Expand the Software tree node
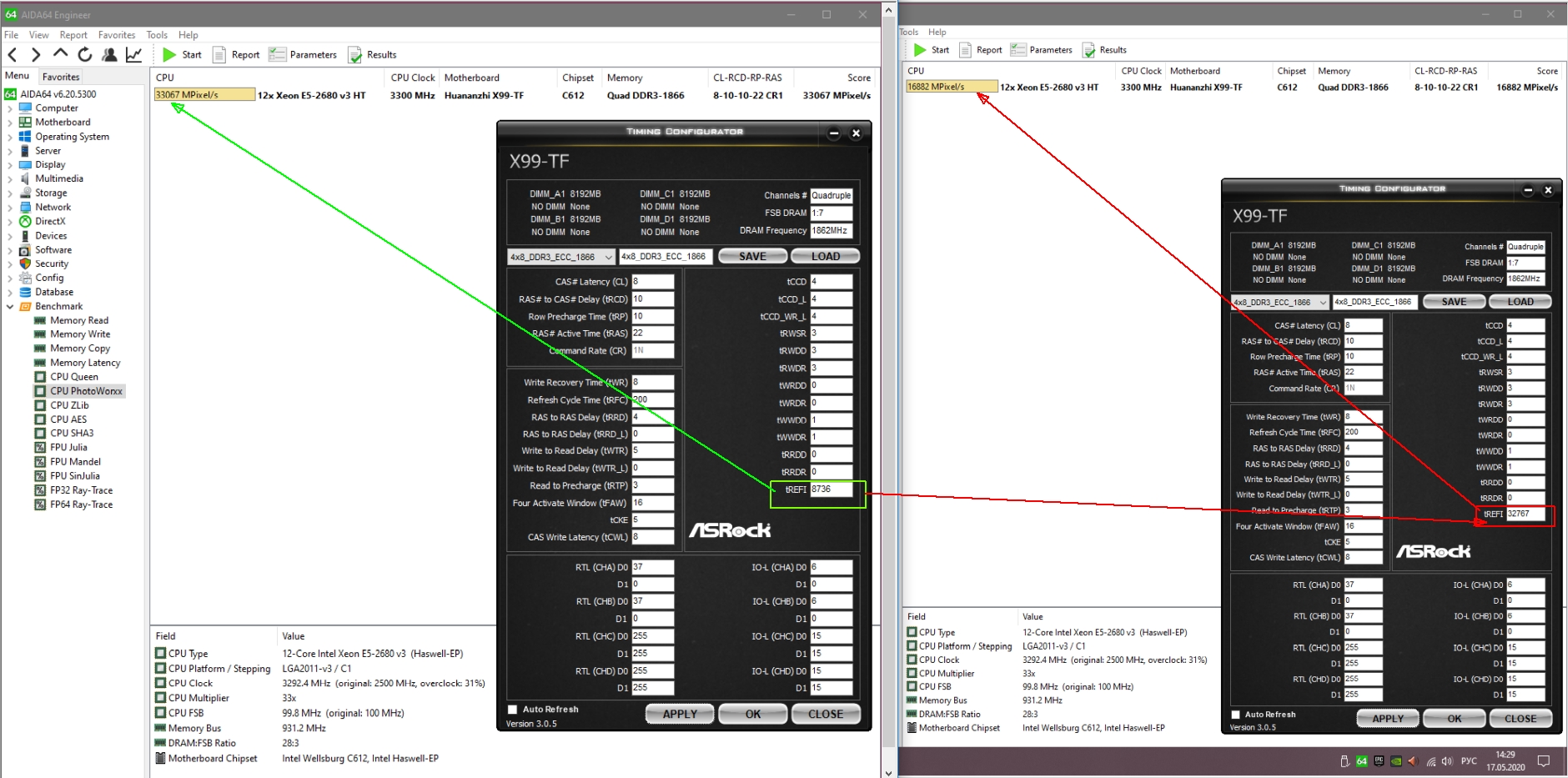Viewport: 1568px width, 778px height. pos(10,250)
